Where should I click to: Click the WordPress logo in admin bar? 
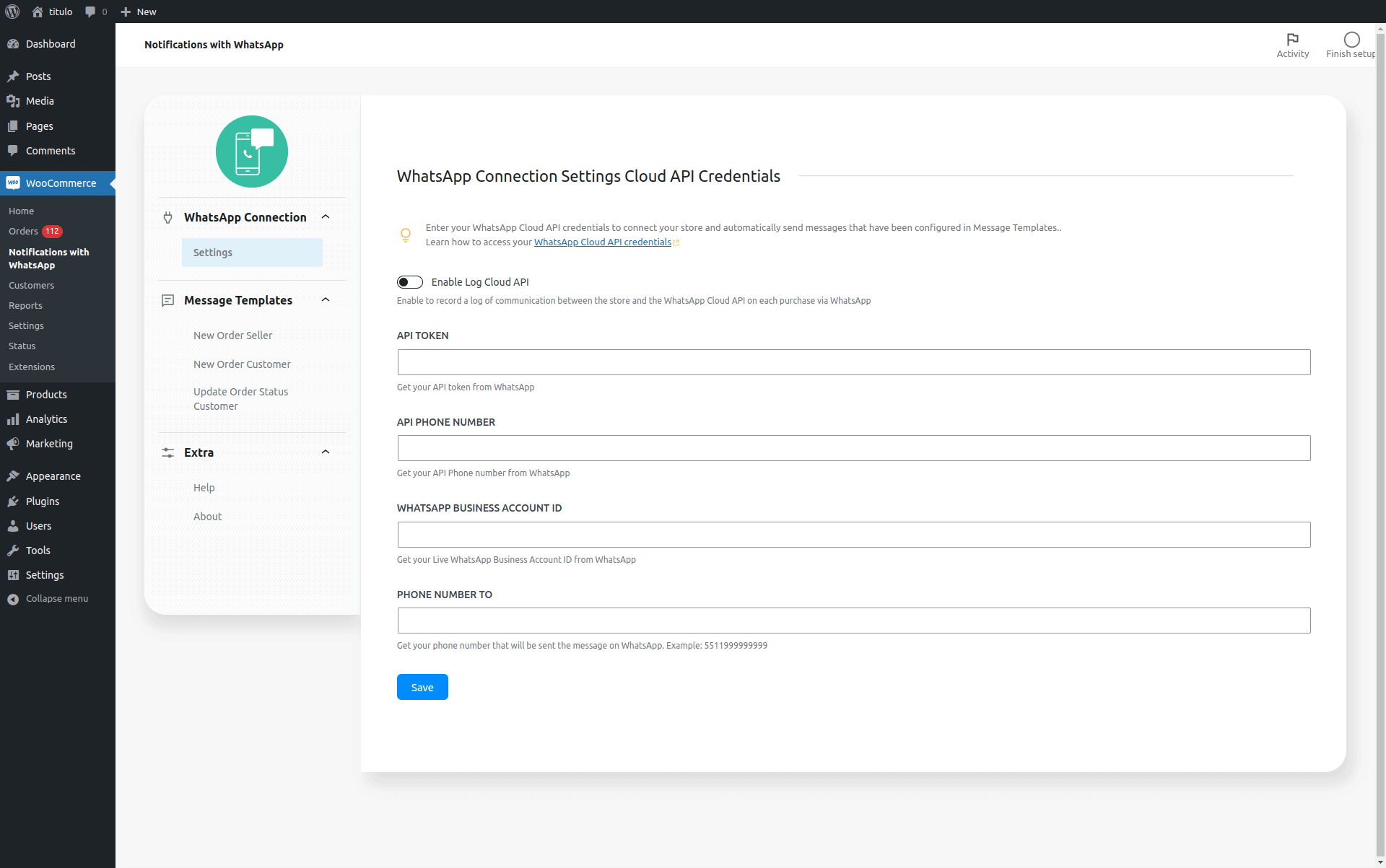point(12,12)
